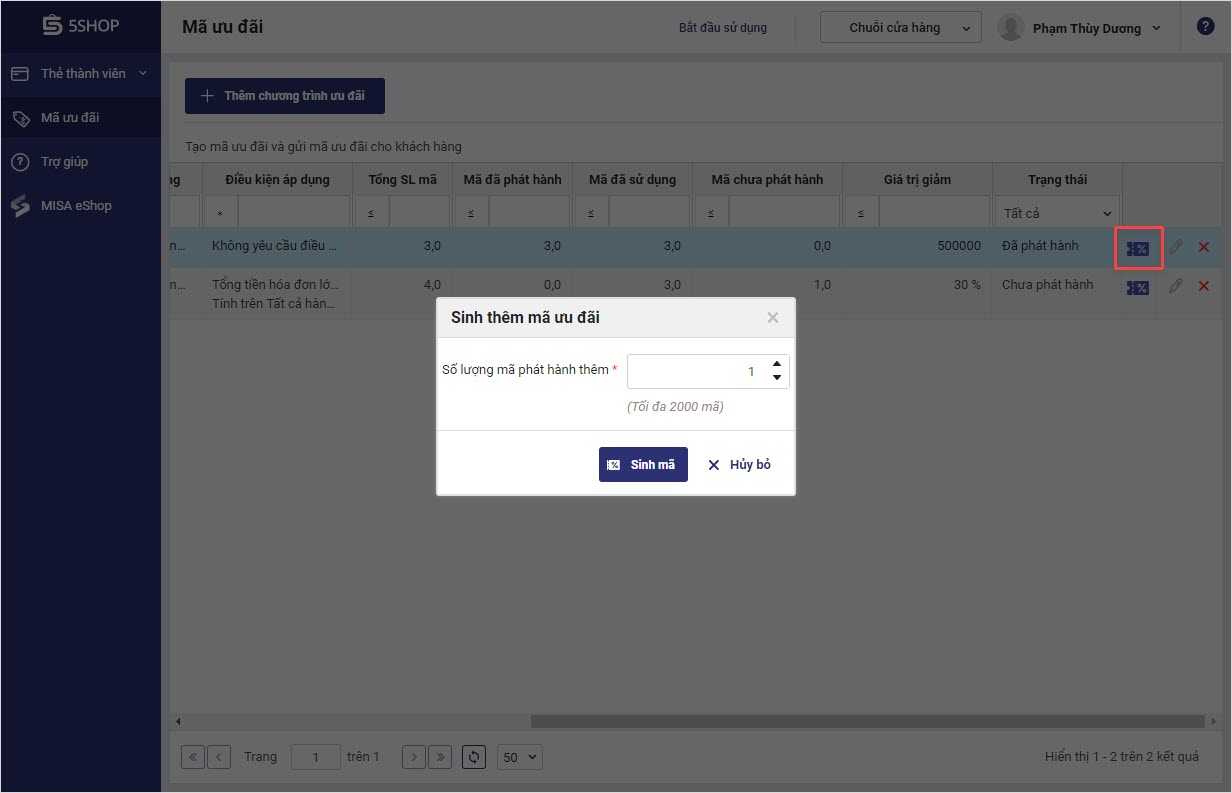Open Điều kiện áp dụng filter operator

click(220, 213)
